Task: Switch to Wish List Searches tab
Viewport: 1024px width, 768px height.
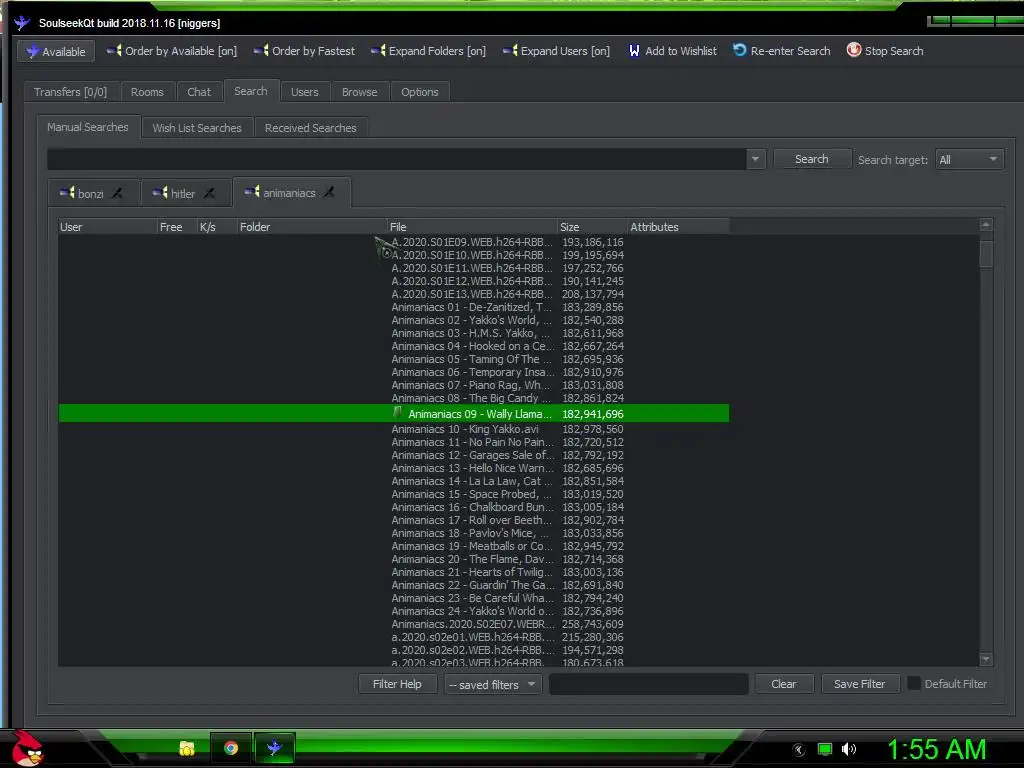Action: pyautogui.click(x=197, y=128)
